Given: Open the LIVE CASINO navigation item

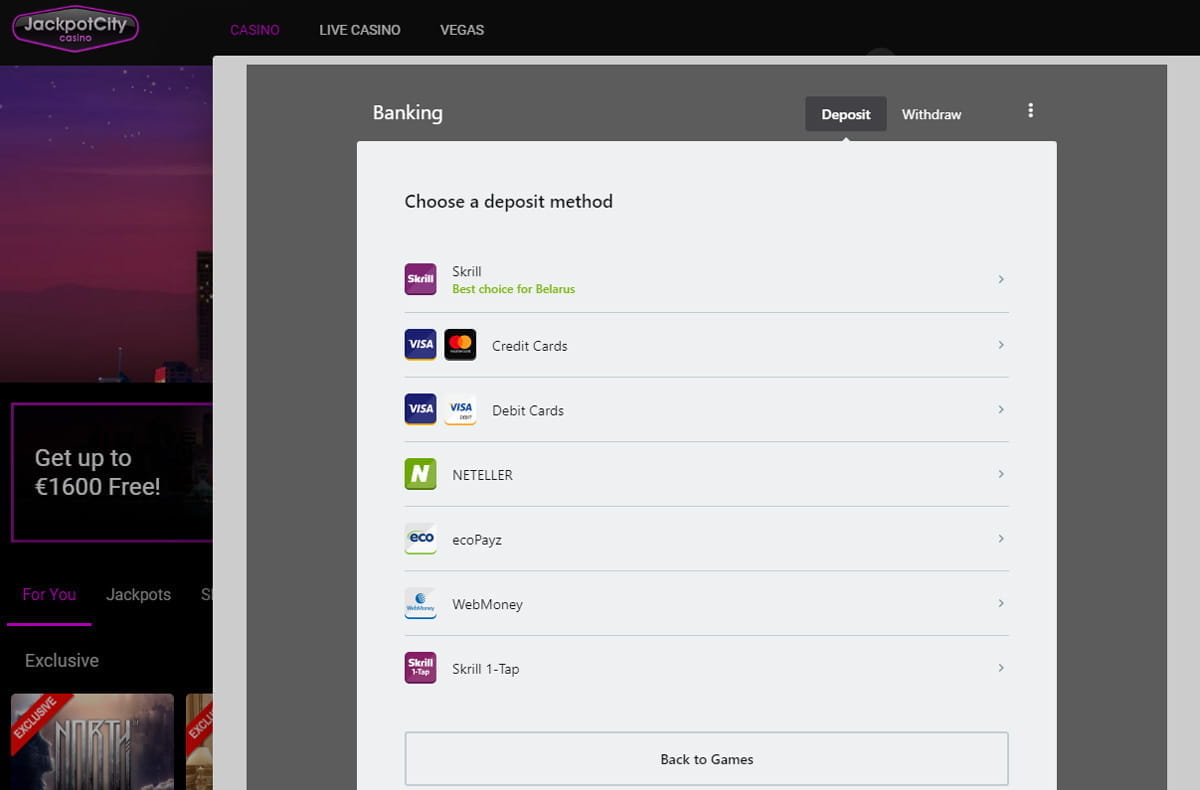Looking at the screenshot, I should pos(360,30).
